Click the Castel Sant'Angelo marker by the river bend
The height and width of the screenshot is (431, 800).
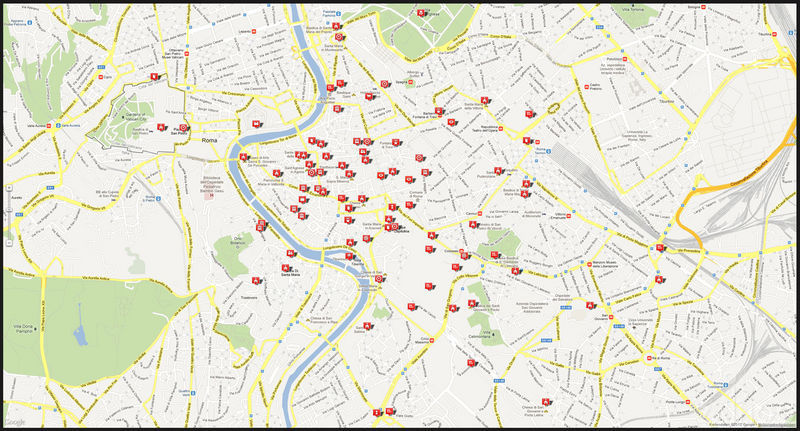(256, 124)
